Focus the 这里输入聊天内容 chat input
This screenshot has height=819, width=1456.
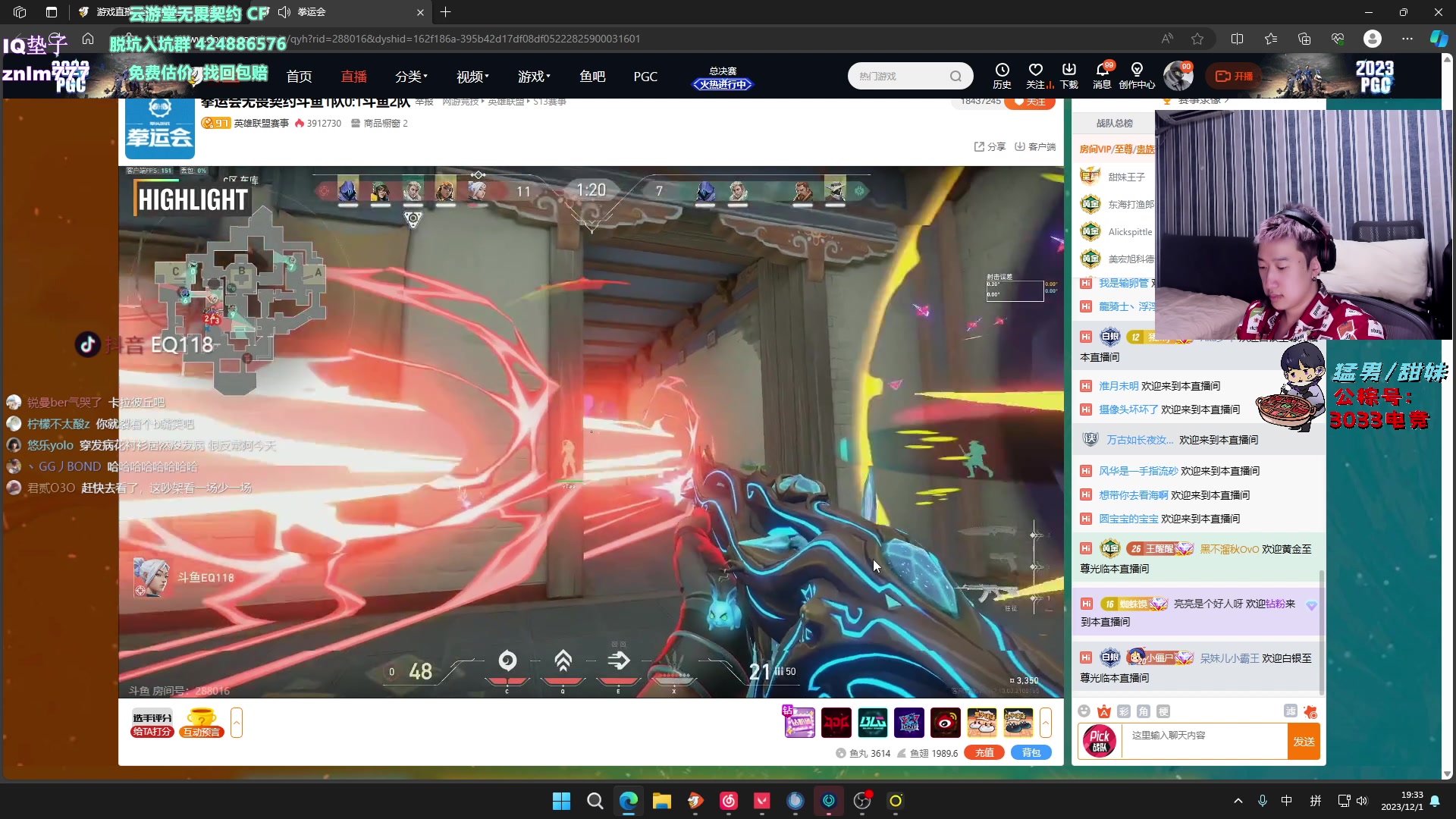[x=1205, y=742]
